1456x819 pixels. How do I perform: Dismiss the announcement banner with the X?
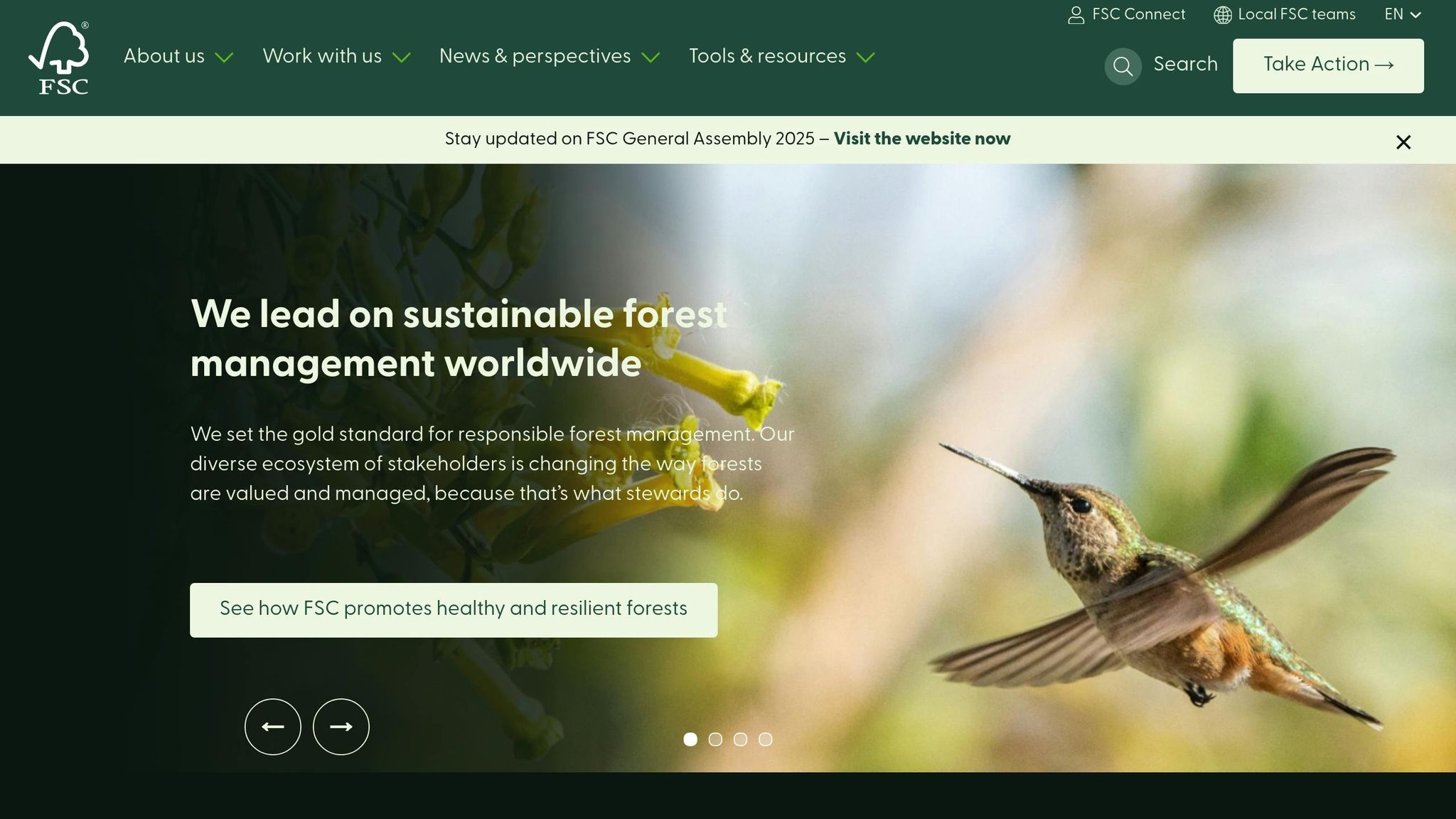click(x=1403, y=142)
